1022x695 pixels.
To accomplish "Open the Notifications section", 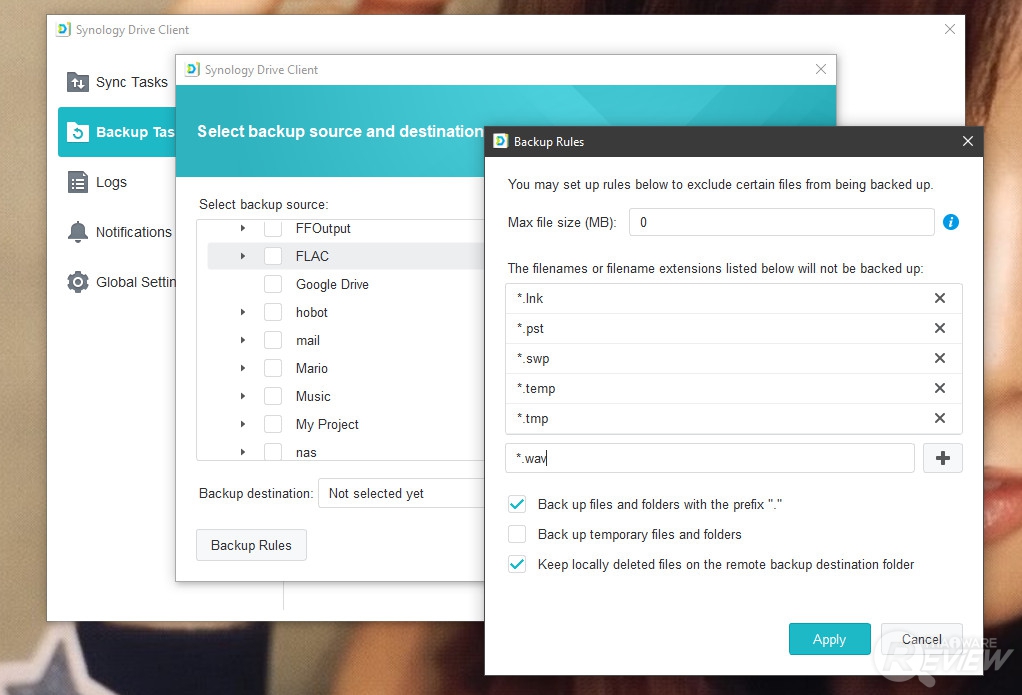I will [x=117, y=232].
